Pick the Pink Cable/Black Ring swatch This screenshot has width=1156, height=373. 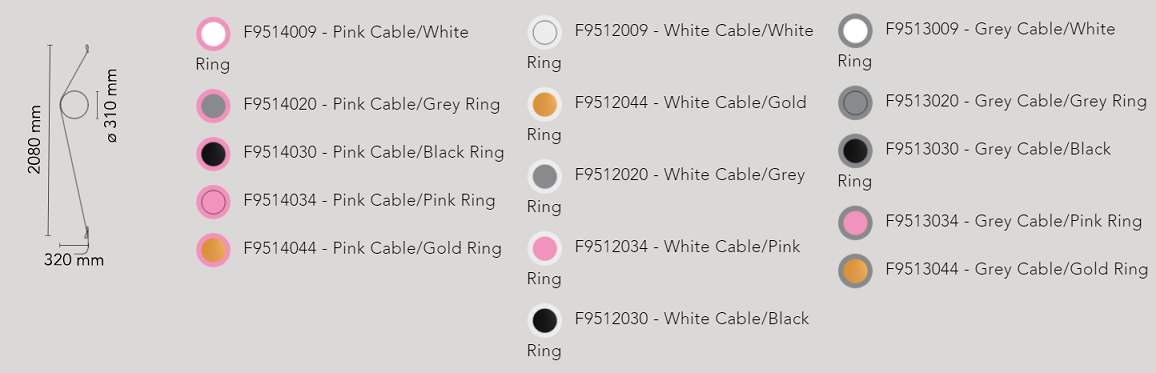pos(213,153)
